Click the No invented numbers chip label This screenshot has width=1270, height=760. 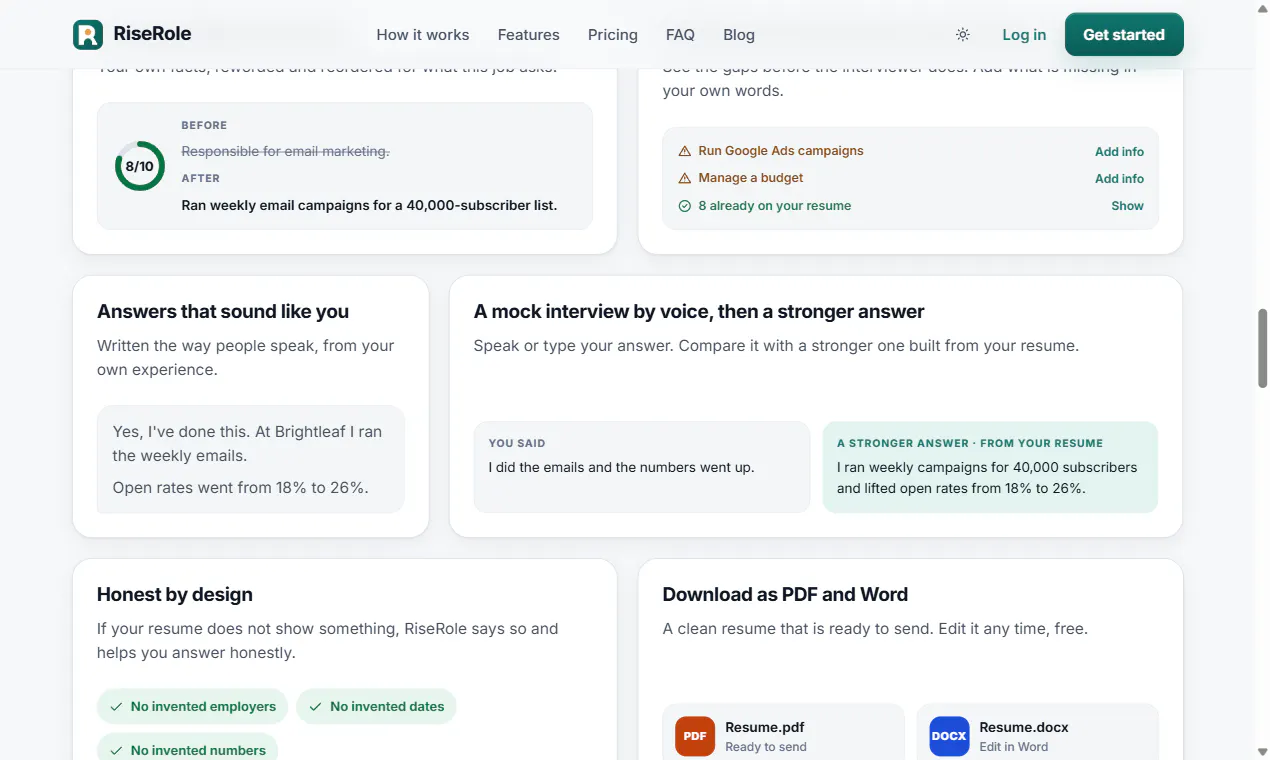coord(198,750)
